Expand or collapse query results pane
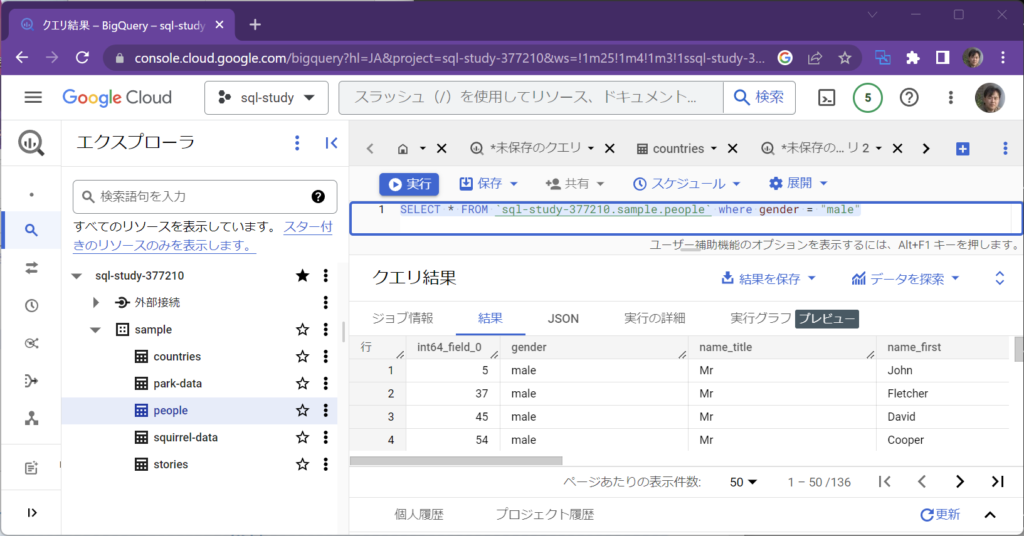The image size is (1024, 536). 999,279
